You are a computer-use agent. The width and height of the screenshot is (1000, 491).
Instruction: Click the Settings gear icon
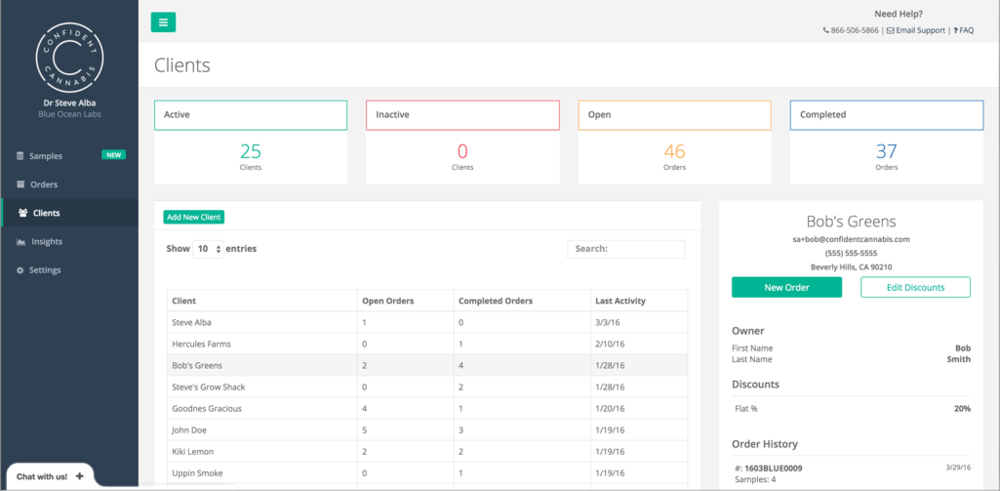click(20, 270)
